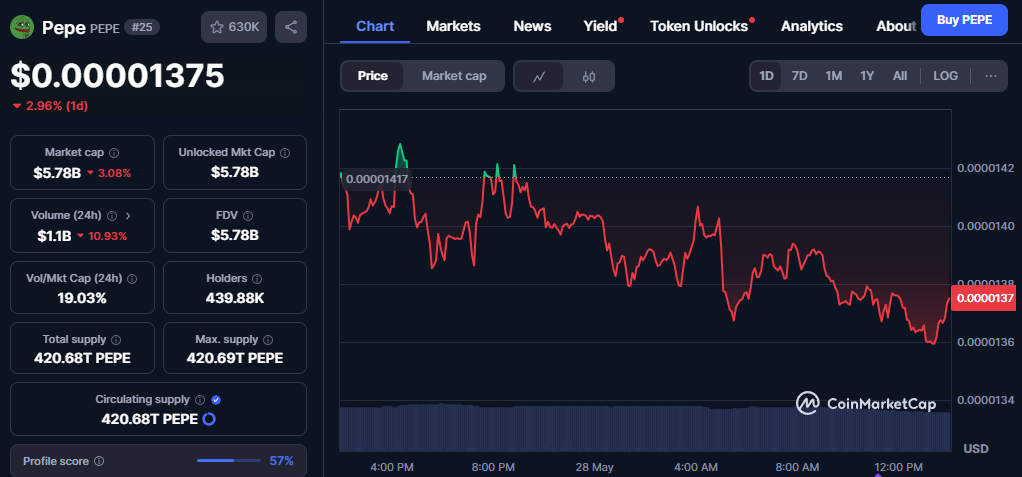Set chart range to 1M
The height and width of the screenshot is (477, 1022).
point(834,76)
